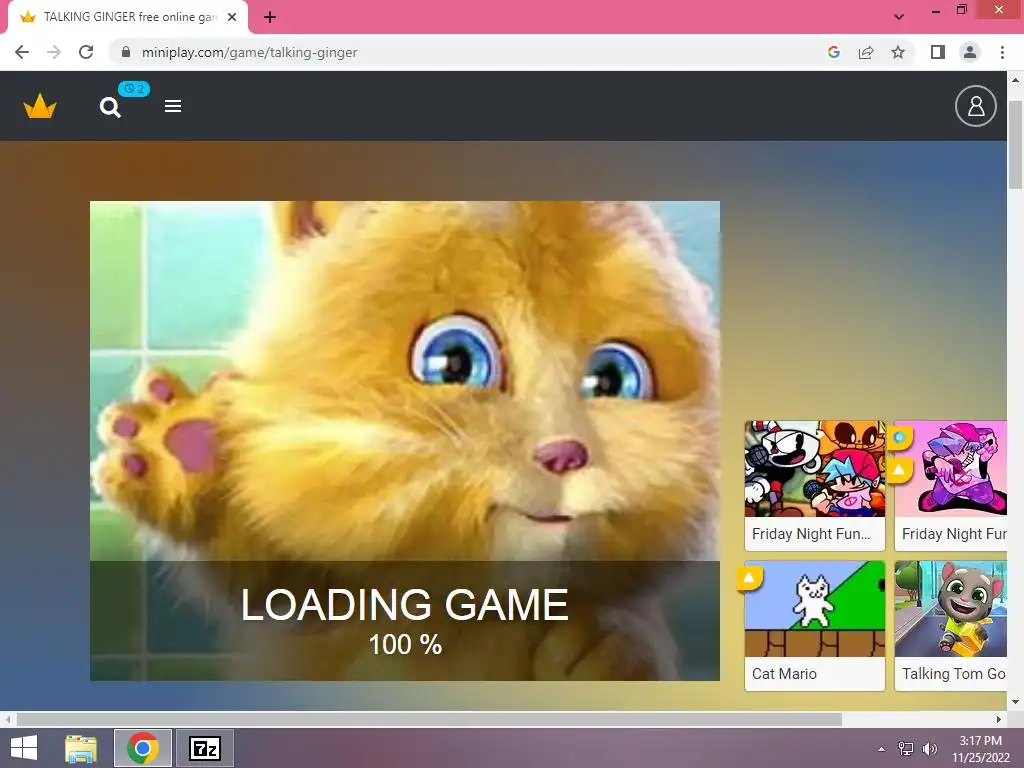
Task: Click the vertical page scrollbar thumb
Action: coord(1015,145)
